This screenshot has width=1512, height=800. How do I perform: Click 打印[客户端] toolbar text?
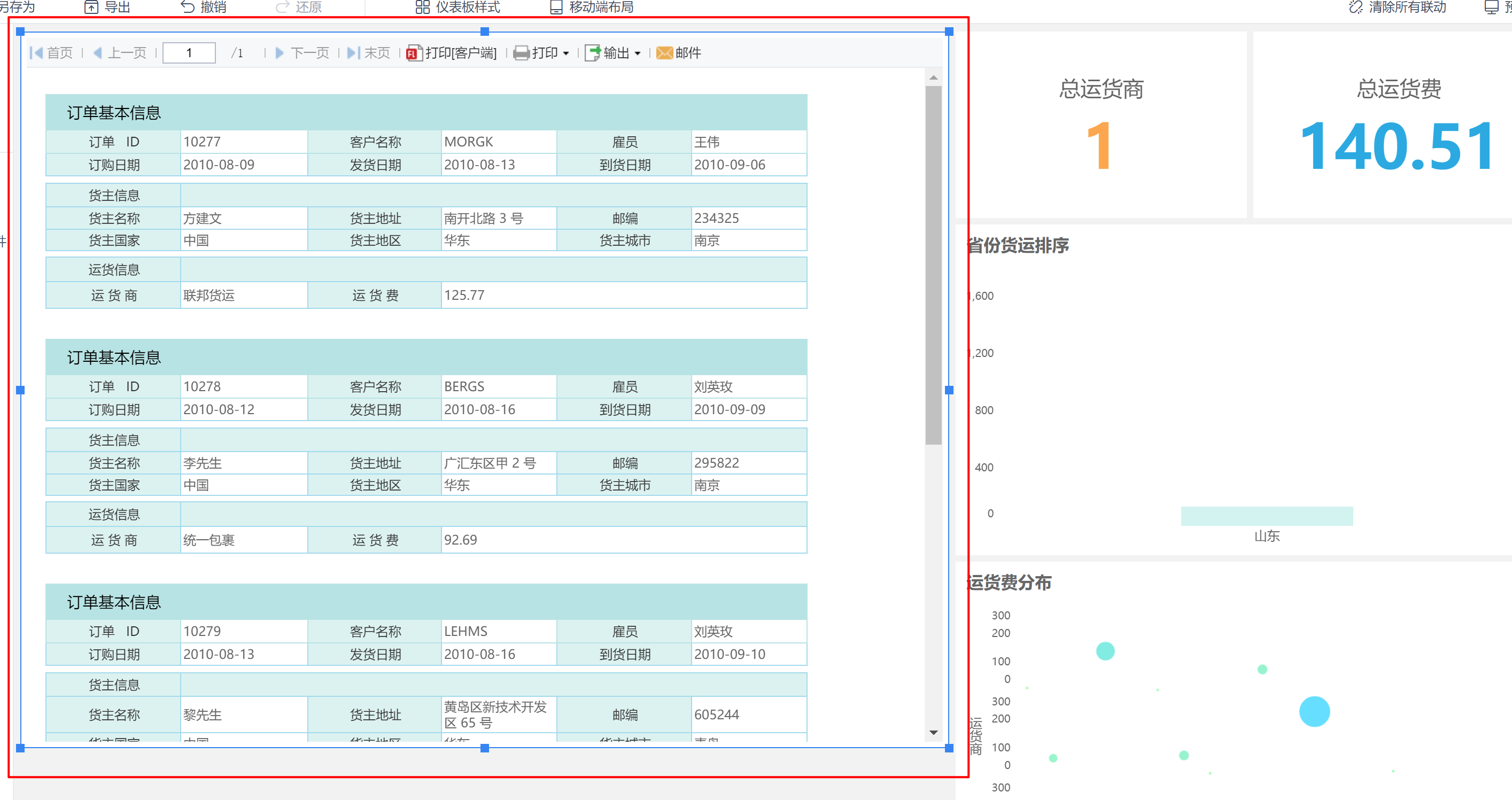pos(461,53)
